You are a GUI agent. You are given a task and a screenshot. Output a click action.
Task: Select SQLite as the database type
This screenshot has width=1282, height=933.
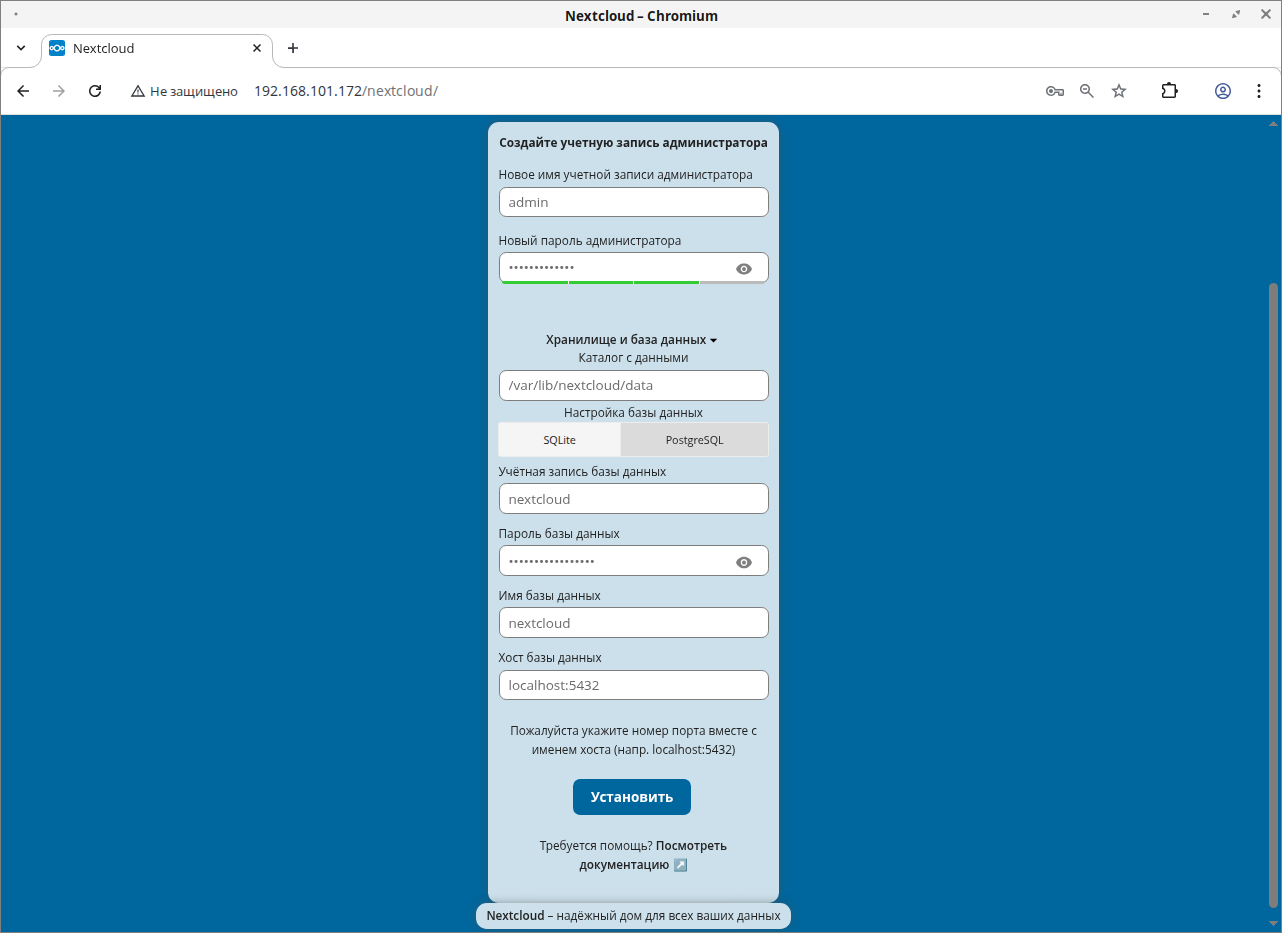[x=559, y=440]
